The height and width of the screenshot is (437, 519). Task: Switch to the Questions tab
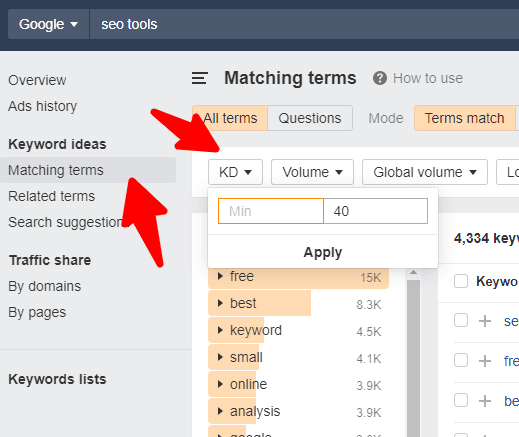click(x=310, y=118)
